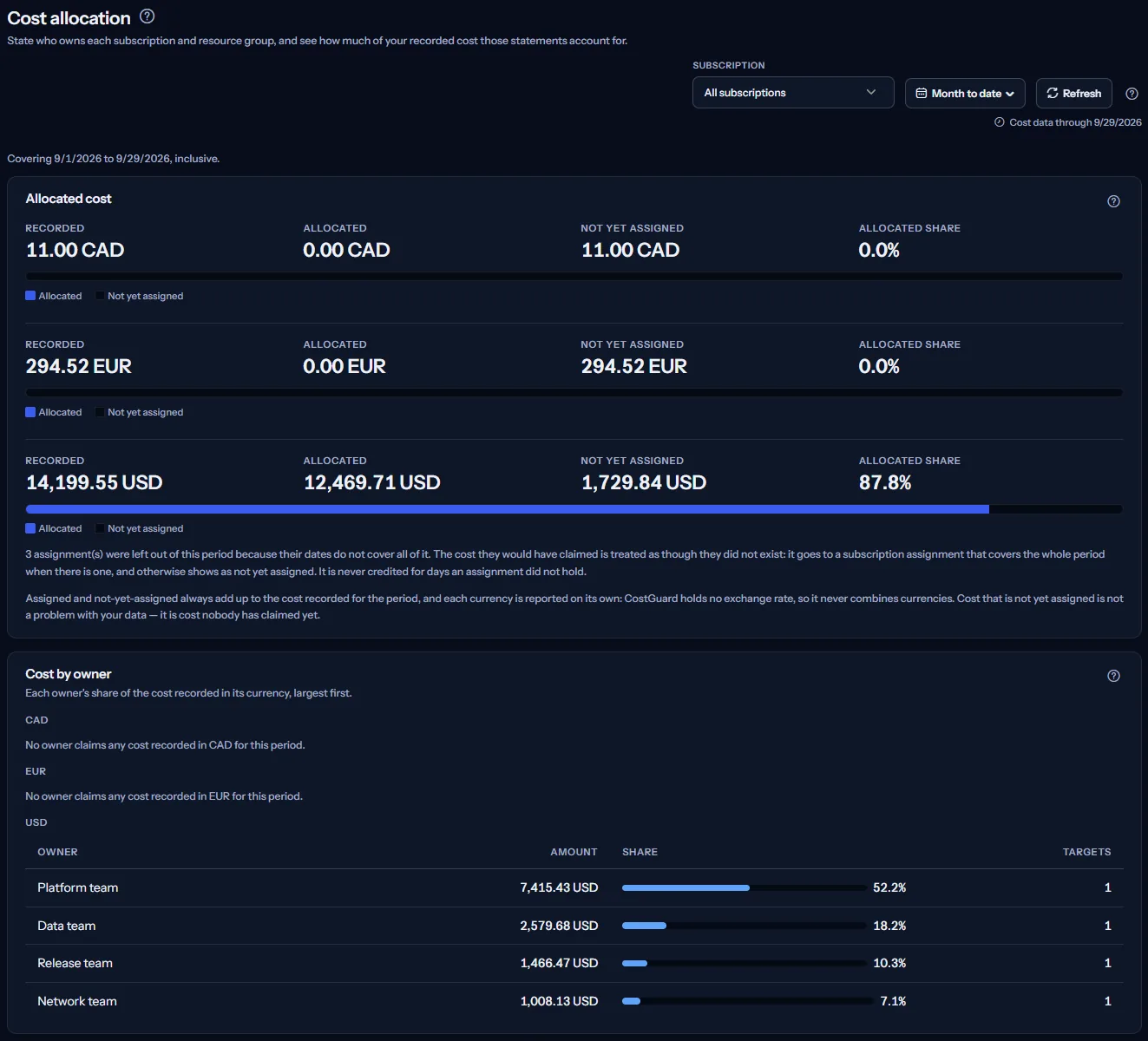1148x1041 pixels.
Task: Select the Data team owner name
Action: point(67,926)
